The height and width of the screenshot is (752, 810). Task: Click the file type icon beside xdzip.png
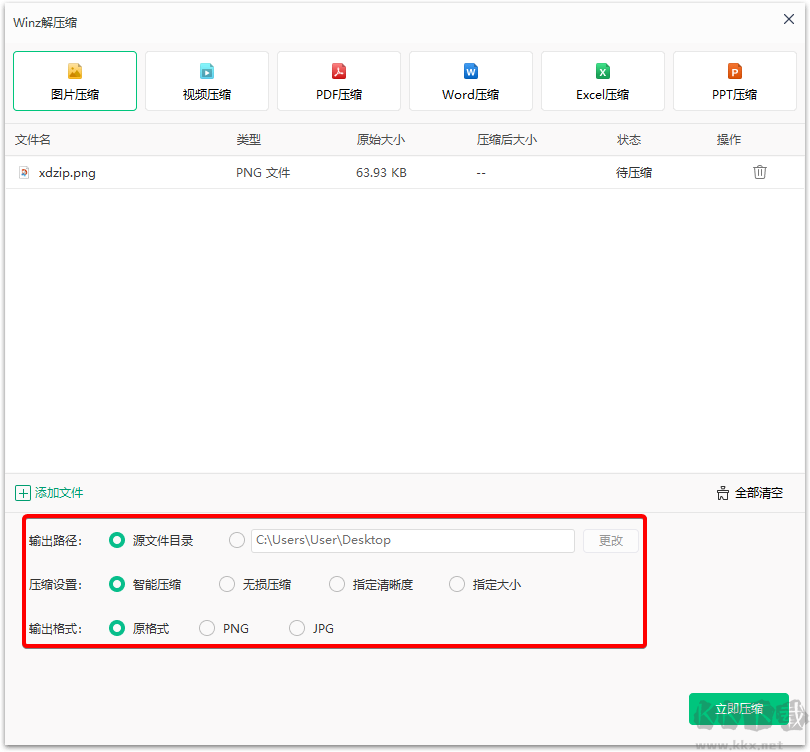24,172
